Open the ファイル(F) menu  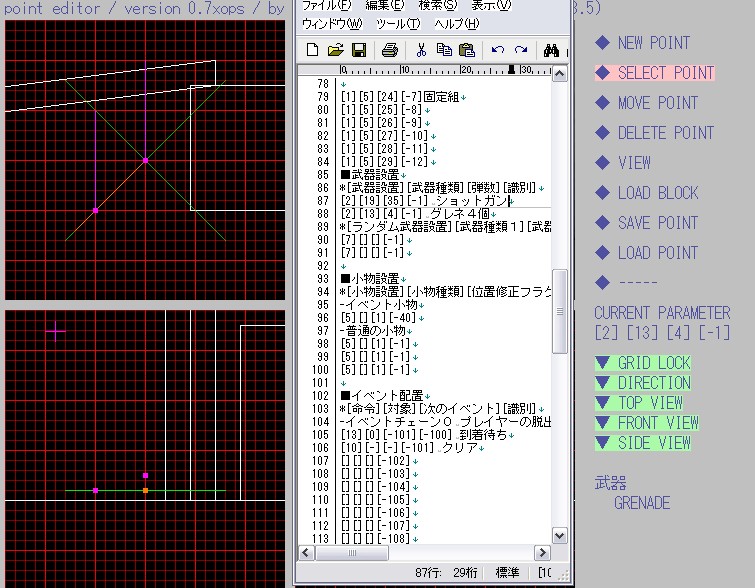point(326,5)
